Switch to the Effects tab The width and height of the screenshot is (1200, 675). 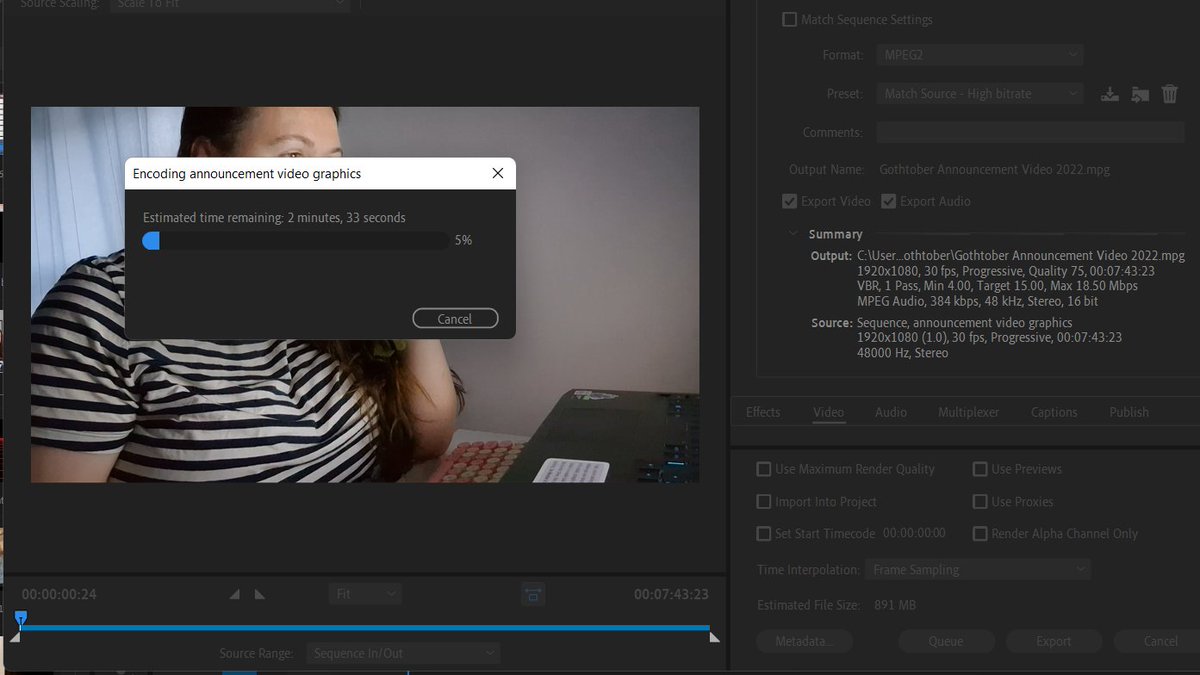tap(763, 412)
